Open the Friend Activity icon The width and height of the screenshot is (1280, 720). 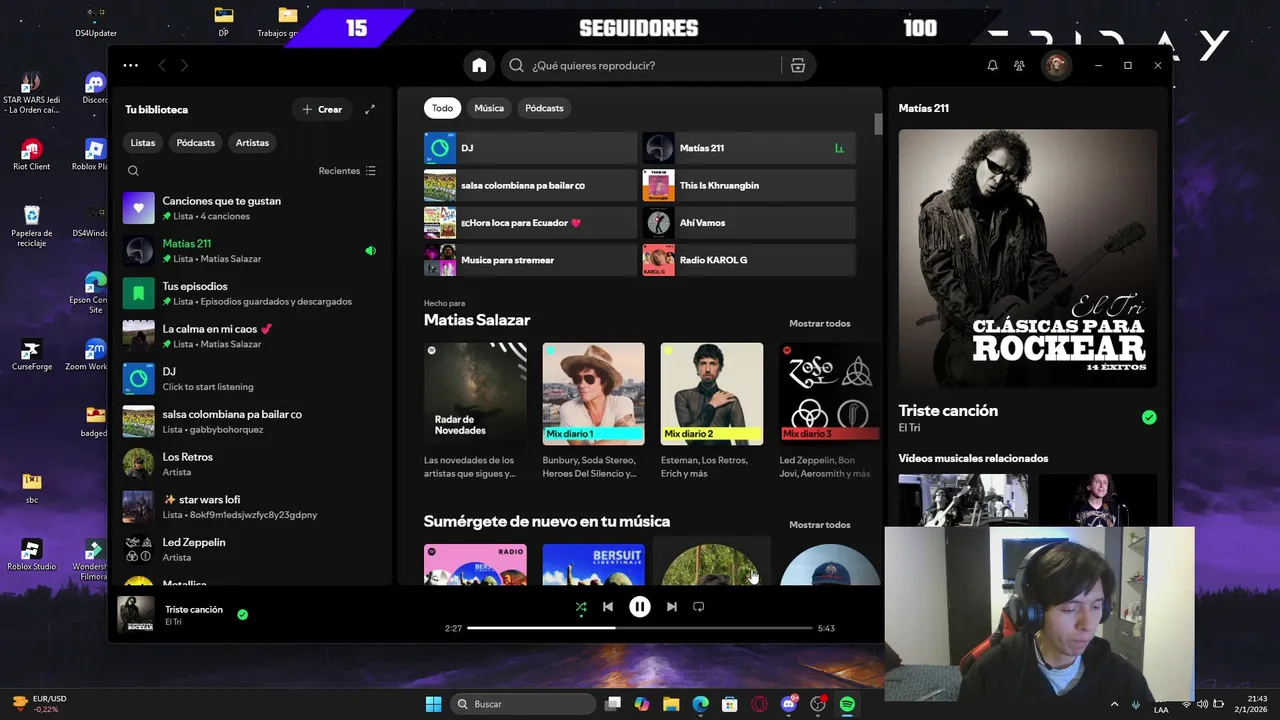click(1019, 65)
